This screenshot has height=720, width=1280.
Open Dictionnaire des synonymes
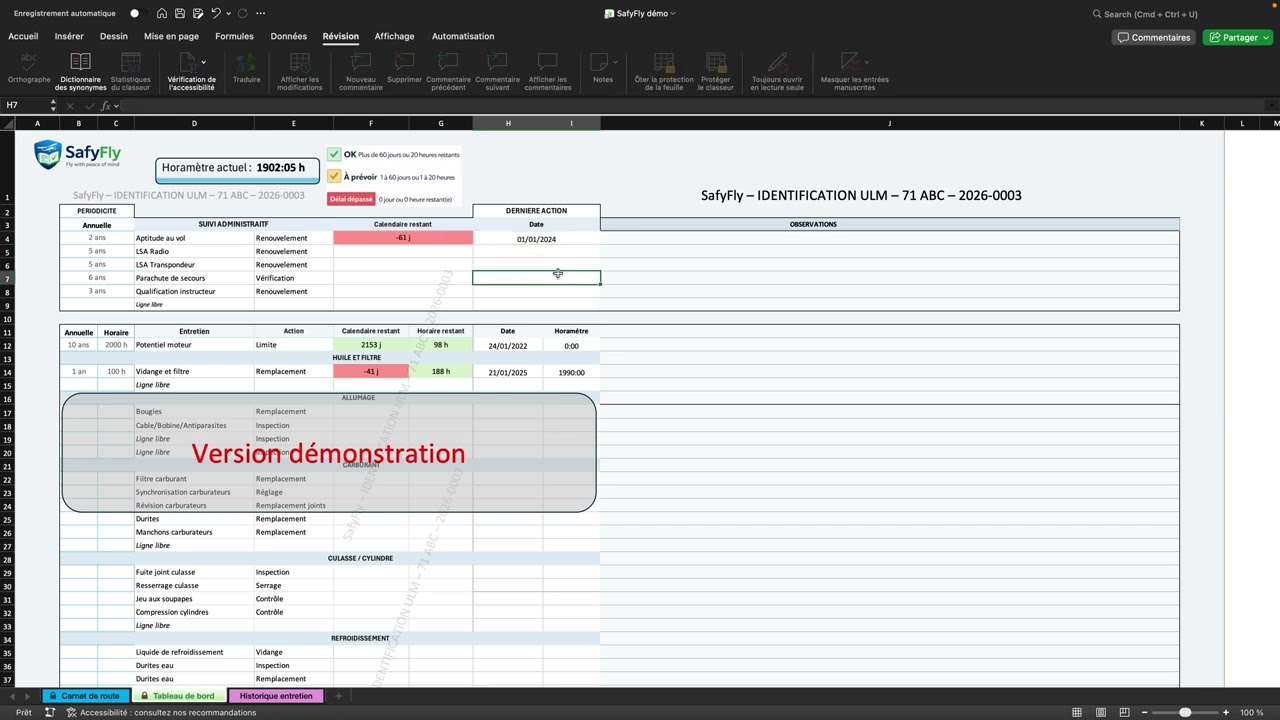(81, 72)
